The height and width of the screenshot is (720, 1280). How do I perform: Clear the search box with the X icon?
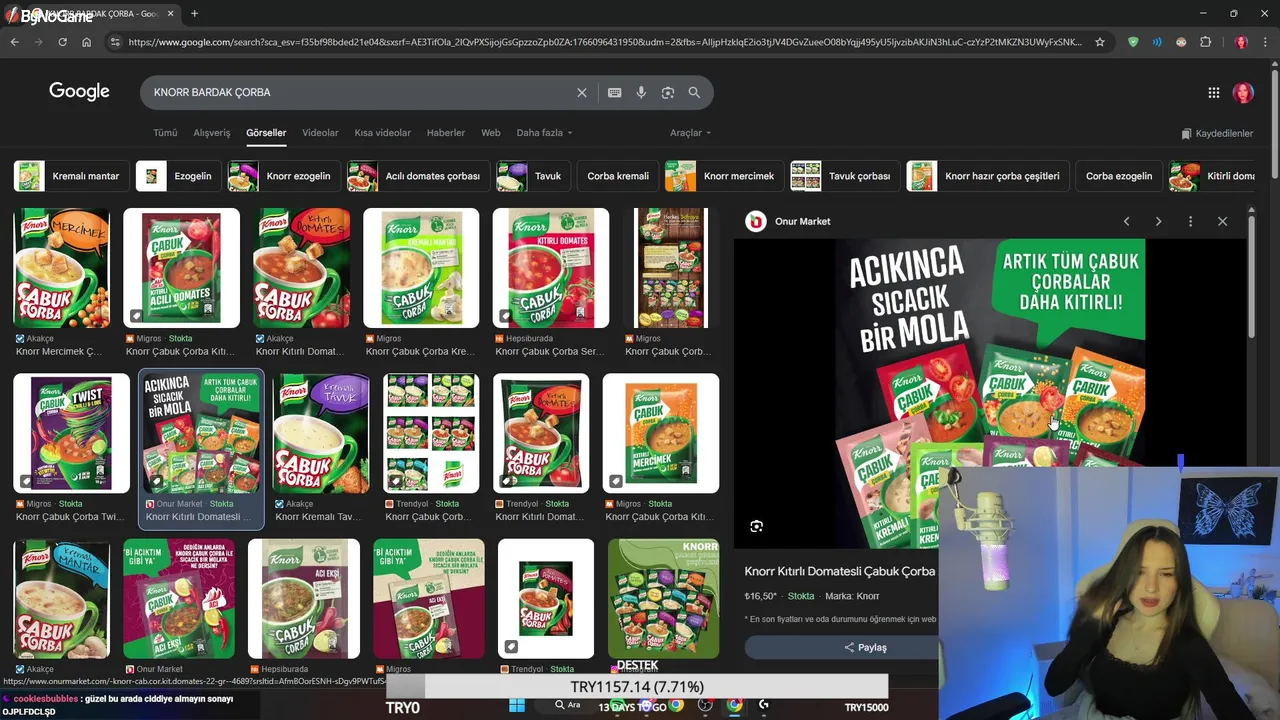581,92
